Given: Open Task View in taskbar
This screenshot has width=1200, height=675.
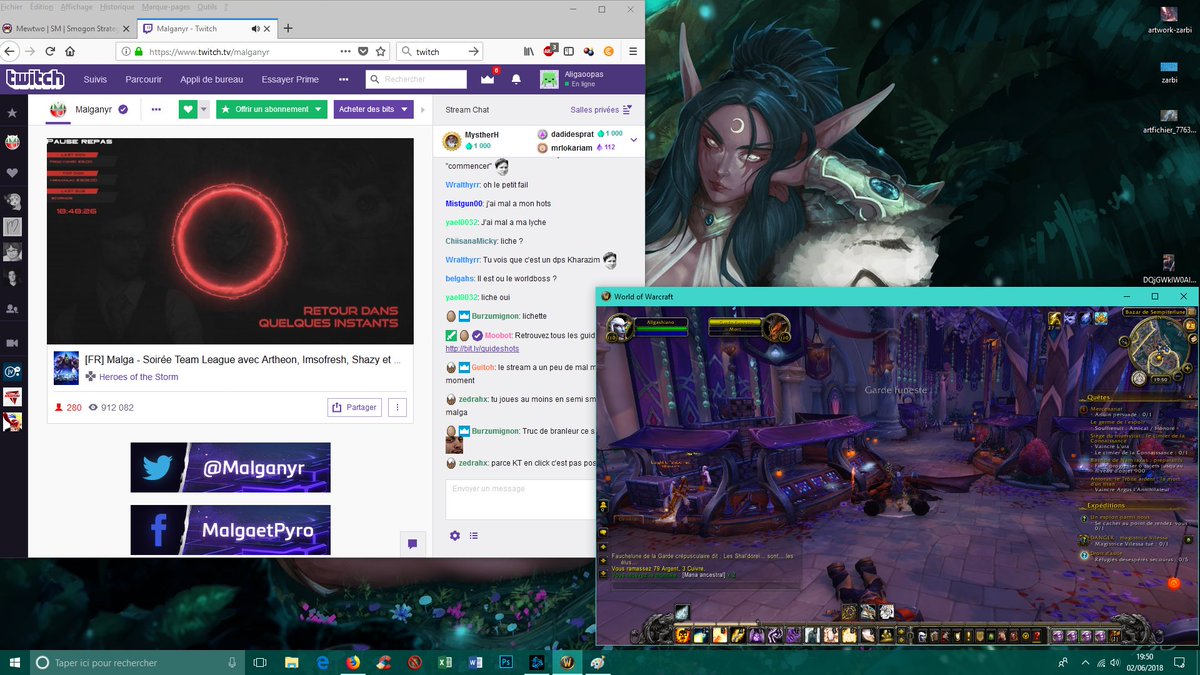Looking at the screenshot, I should click(x=260, y=662).
